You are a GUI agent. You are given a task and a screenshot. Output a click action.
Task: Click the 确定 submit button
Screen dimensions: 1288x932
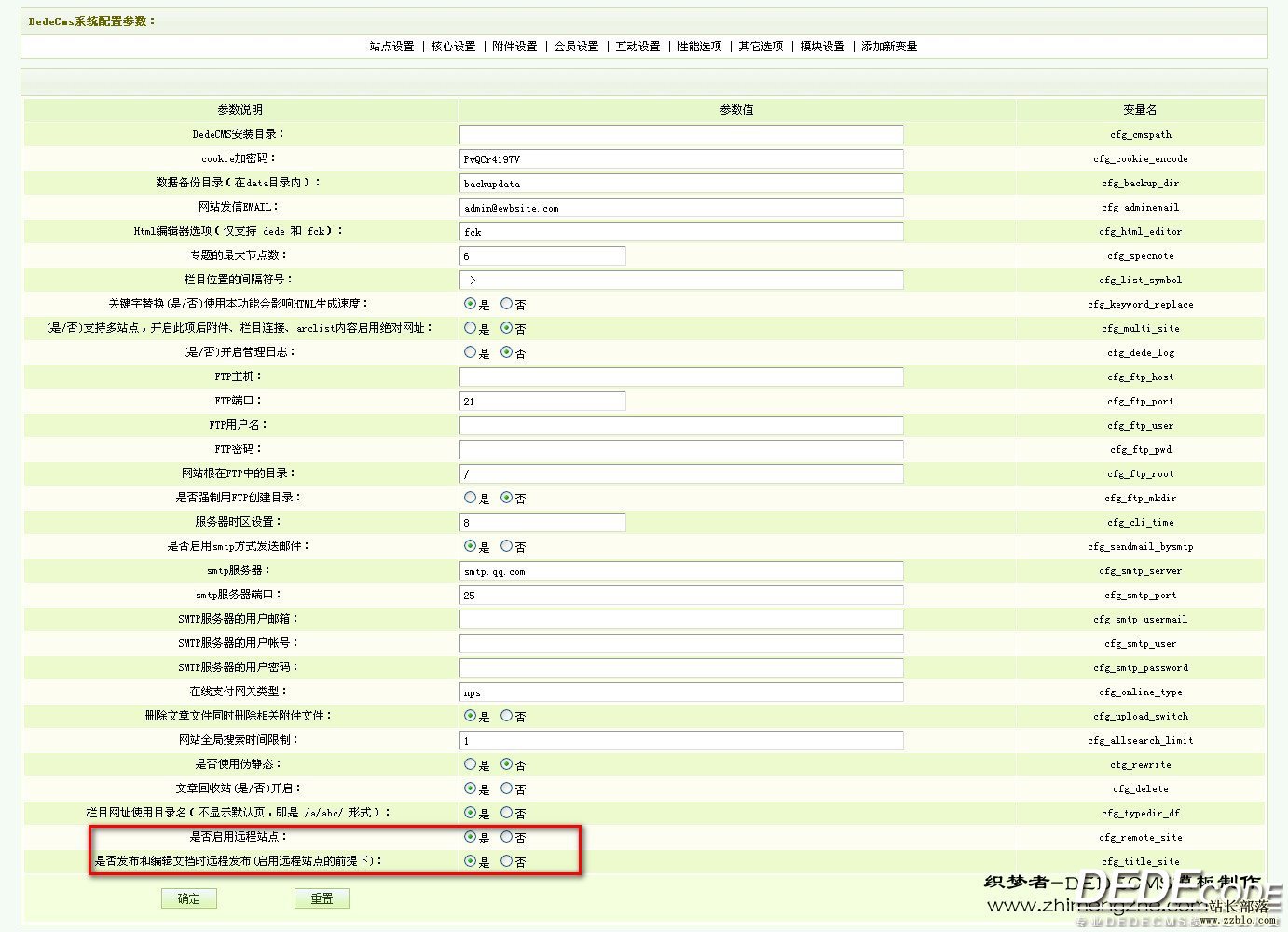pyautogui.click(x=188, y=898)
